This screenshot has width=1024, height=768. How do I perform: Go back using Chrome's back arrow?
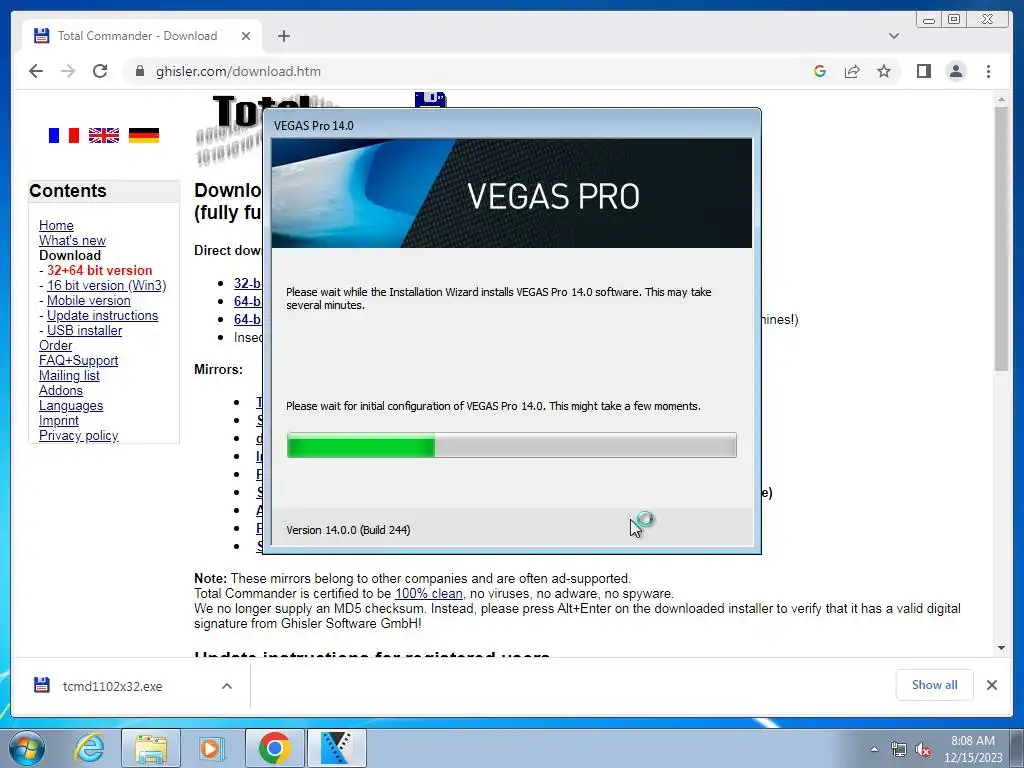36,71
